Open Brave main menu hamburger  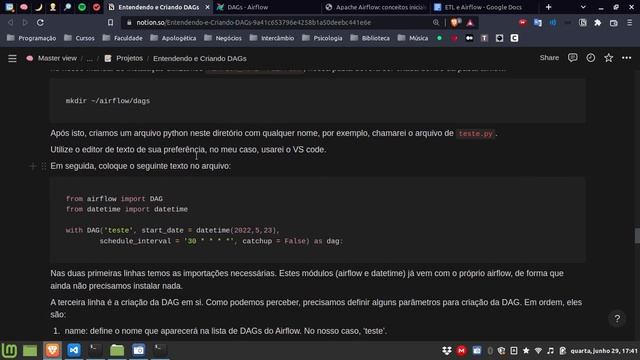630,23
